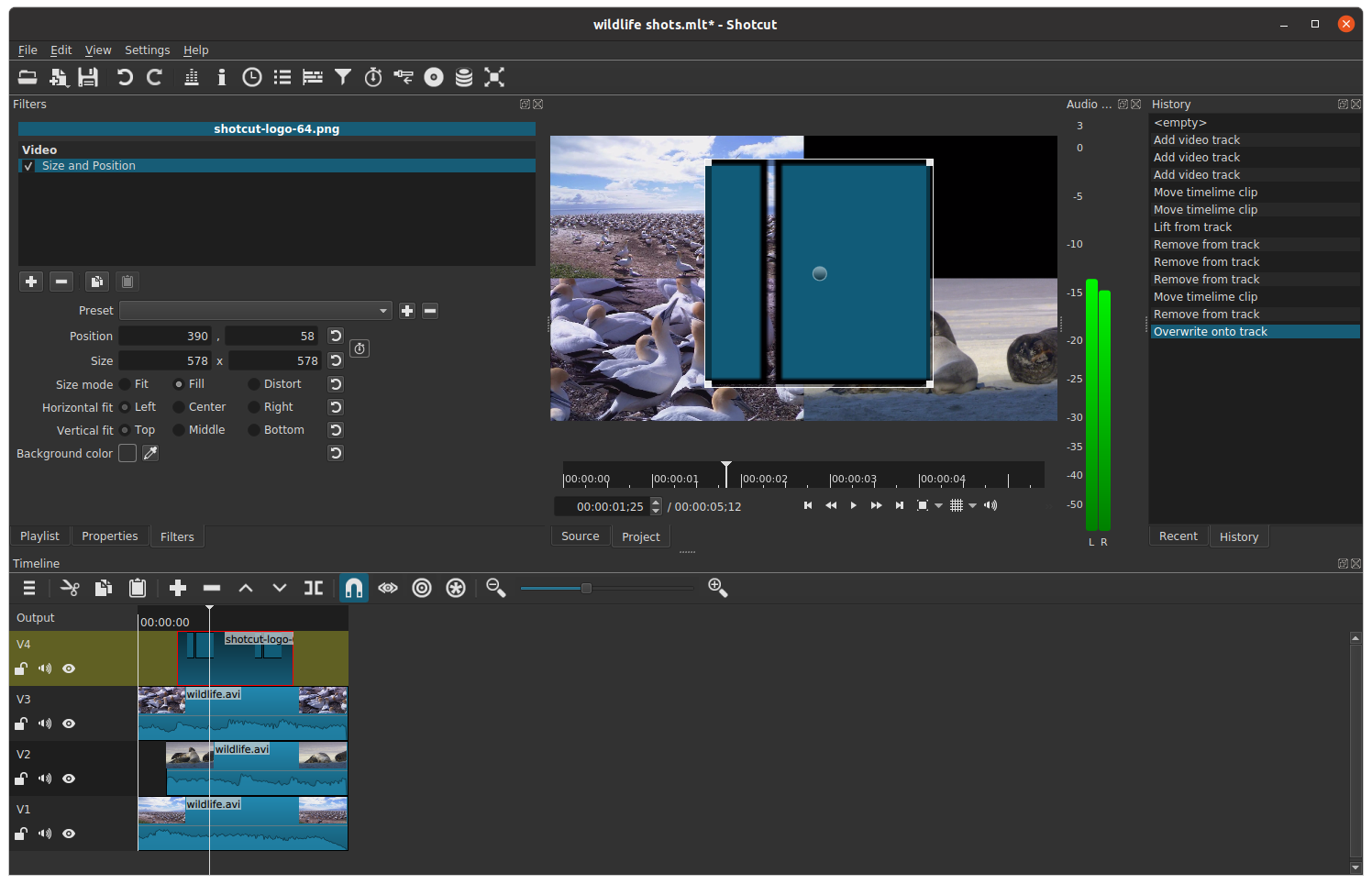Uncheck the Size and Position filter
The image size is (1372, 884).
pos(28,166)
